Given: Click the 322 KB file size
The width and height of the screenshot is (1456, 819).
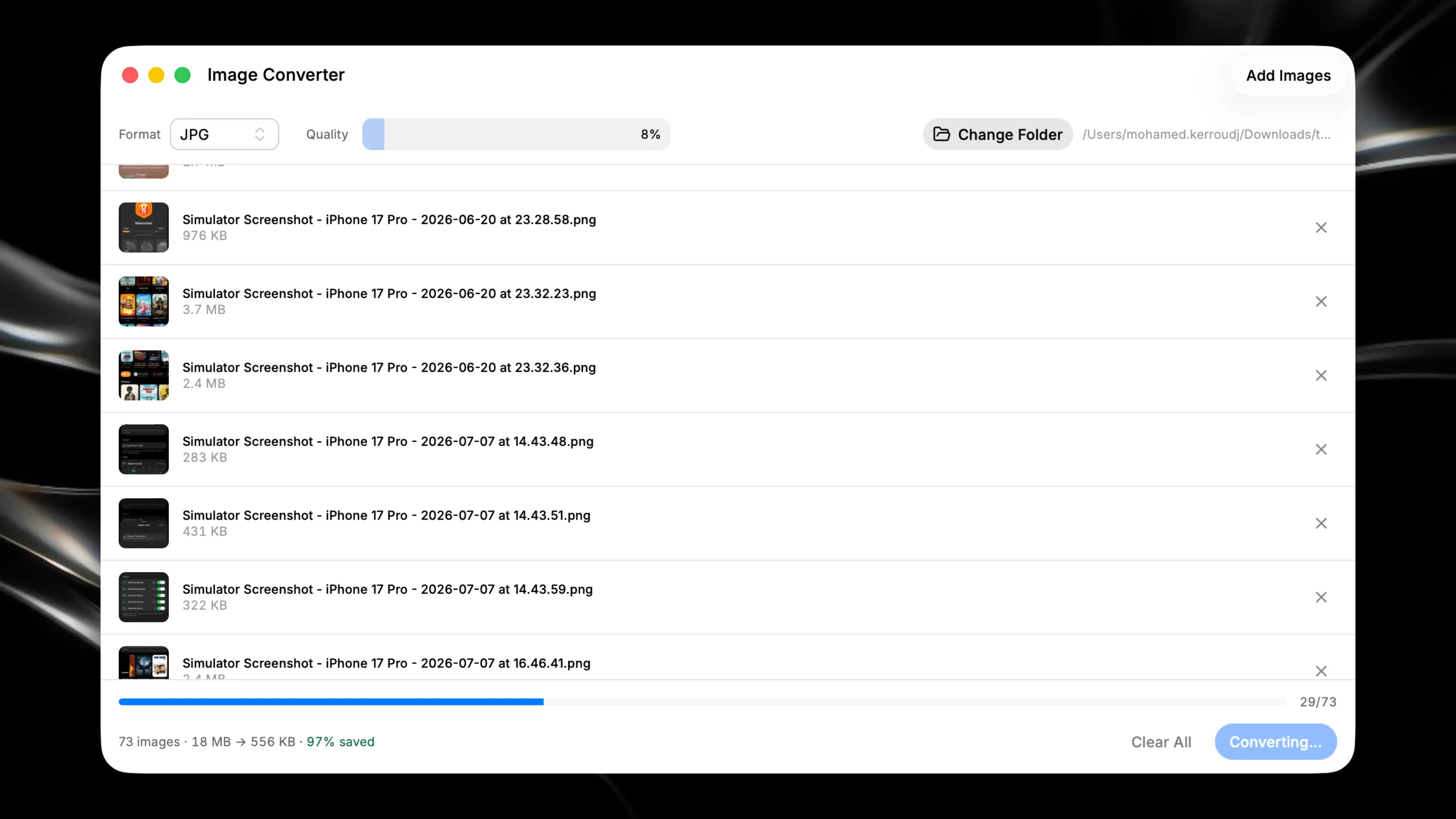Looking at the screenshot, I should pos(205,605).
